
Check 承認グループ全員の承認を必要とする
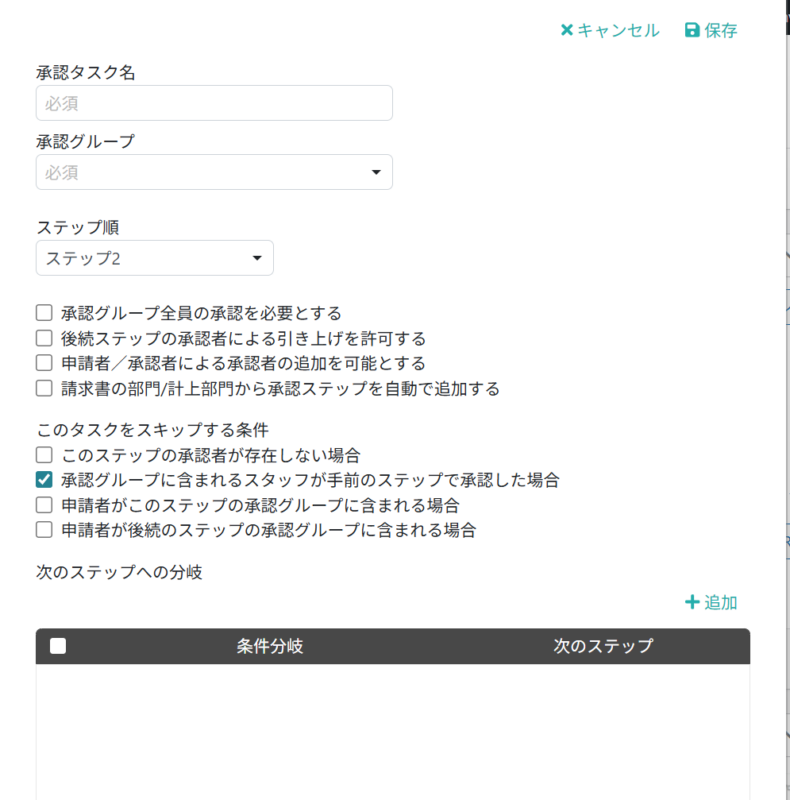point(44,313)
